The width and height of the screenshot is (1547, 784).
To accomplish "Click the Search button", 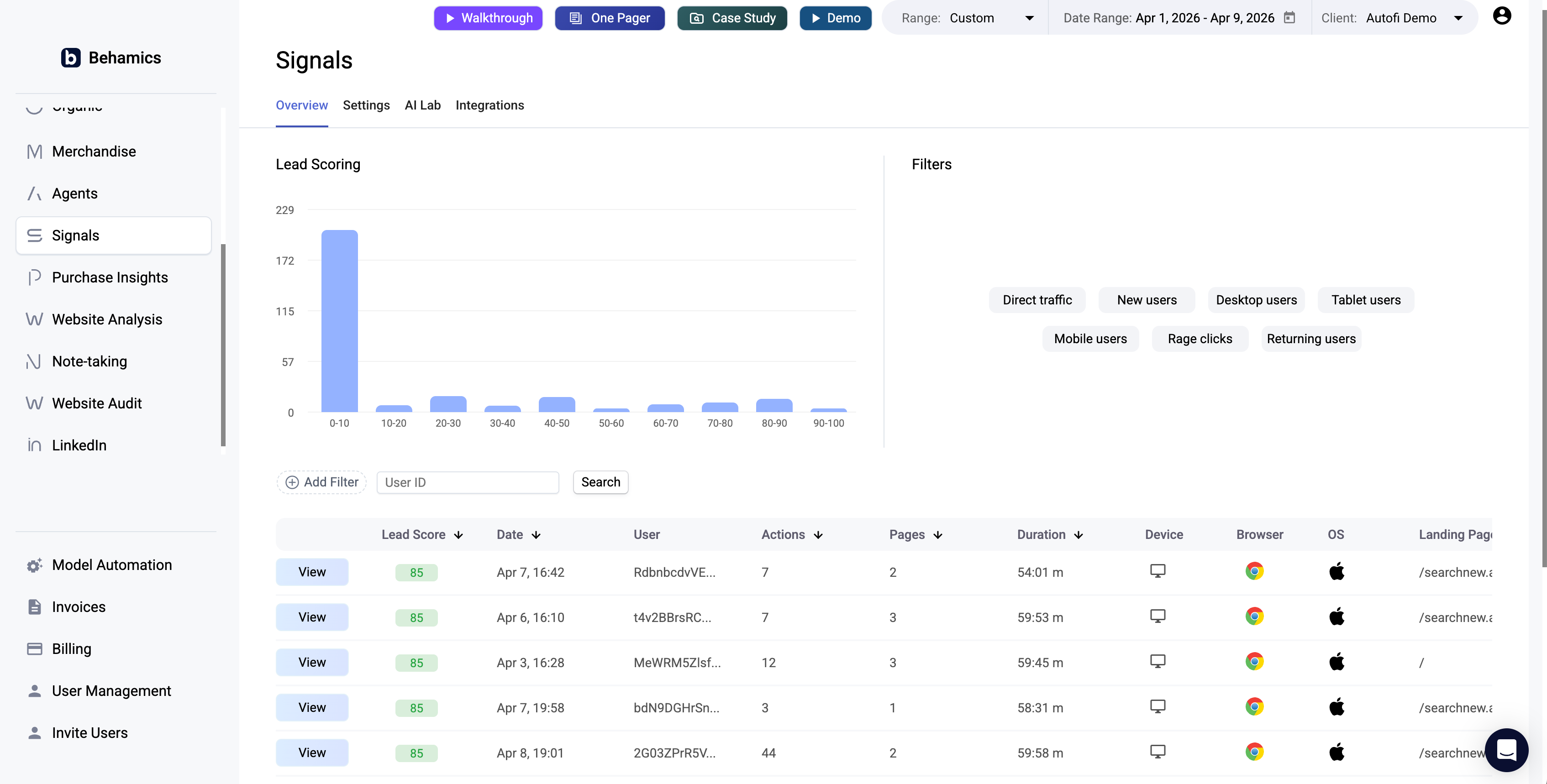I will [x=600, y=482].
